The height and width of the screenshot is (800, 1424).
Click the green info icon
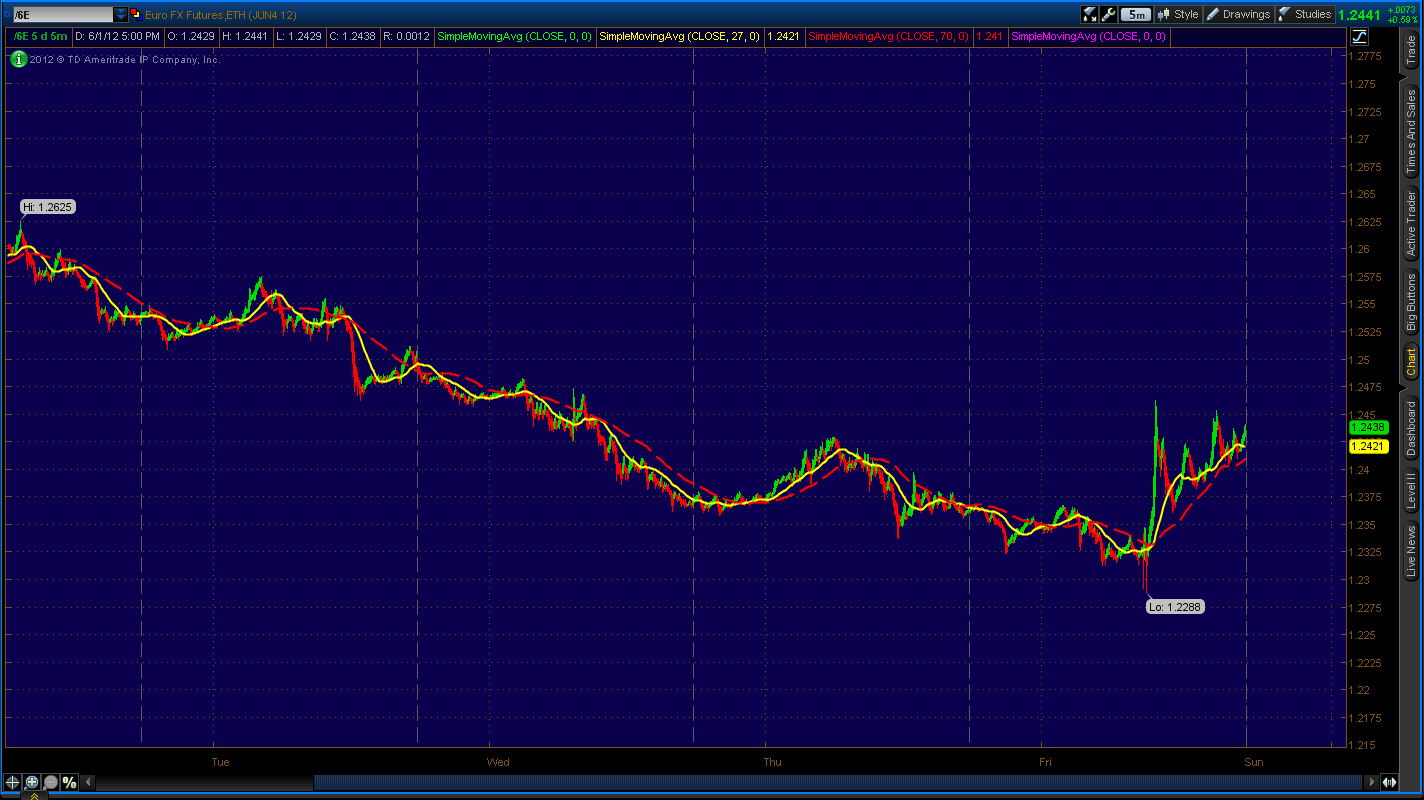(x=18, y=59)
